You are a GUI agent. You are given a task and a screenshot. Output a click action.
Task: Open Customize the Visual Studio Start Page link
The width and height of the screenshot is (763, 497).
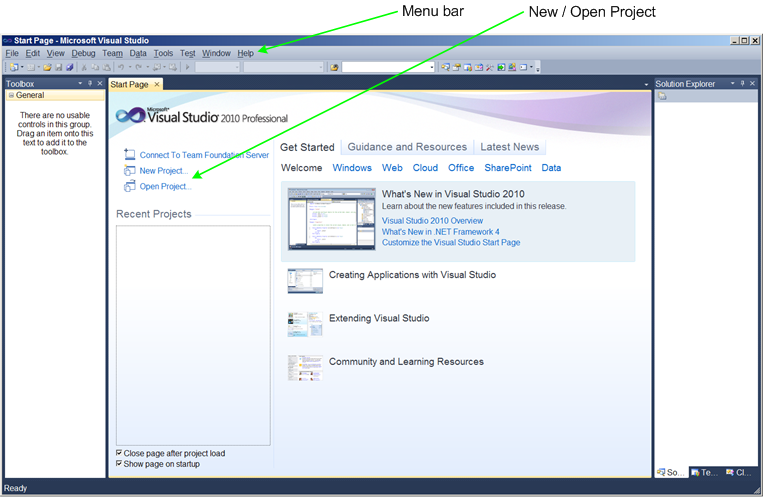coord(451,242)
